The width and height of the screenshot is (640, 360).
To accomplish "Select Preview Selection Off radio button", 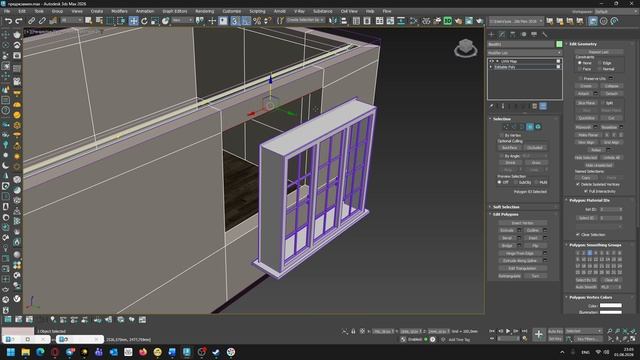I will (x=499, y=182).
